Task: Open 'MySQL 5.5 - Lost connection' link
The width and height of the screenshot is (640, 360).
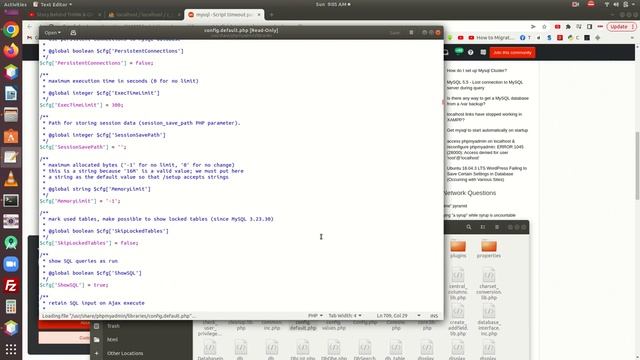Action: click(484, 85)
